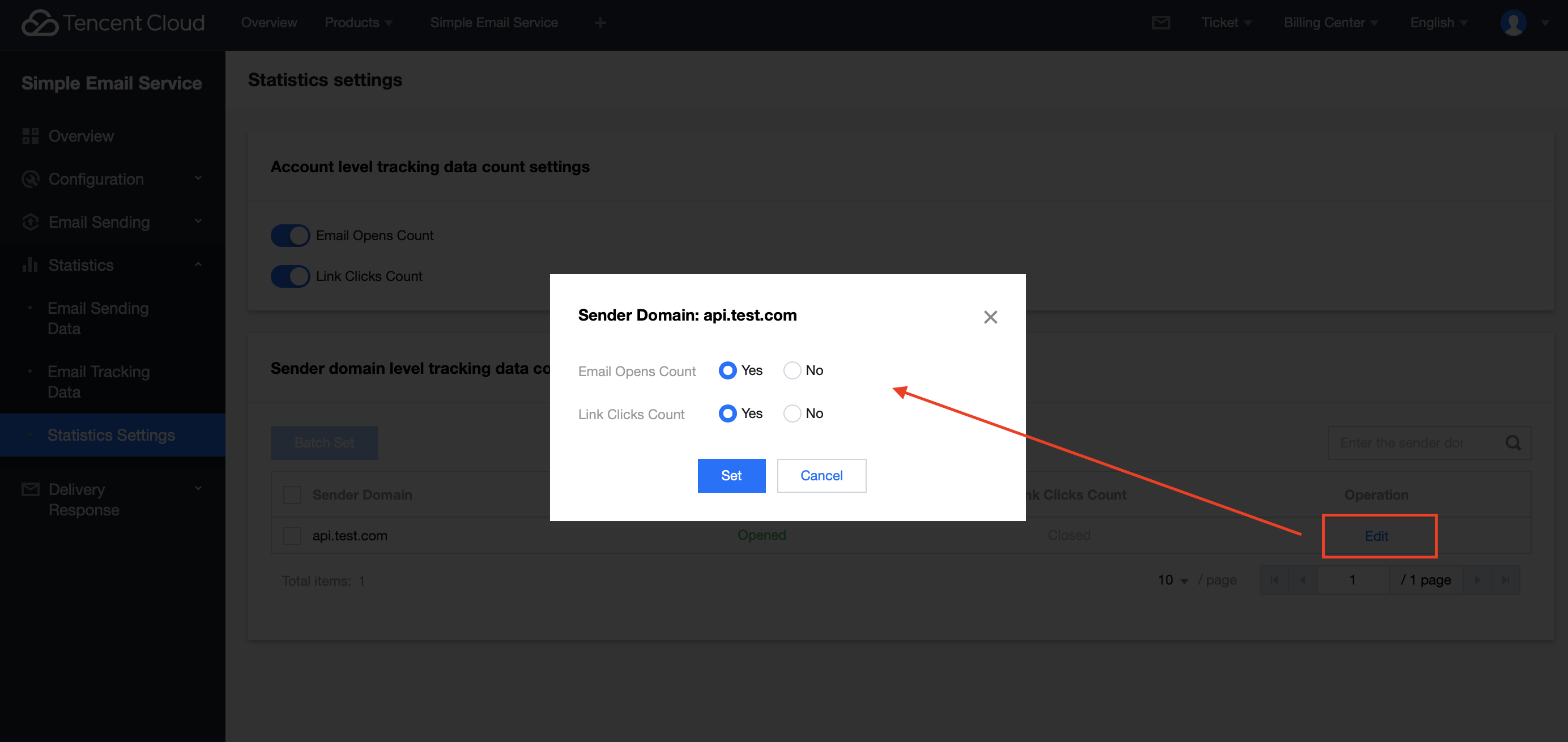This screenshot has width=1568, height=742.
Task: Click the Statistics bar chart icon
Action: coord(30,265)
